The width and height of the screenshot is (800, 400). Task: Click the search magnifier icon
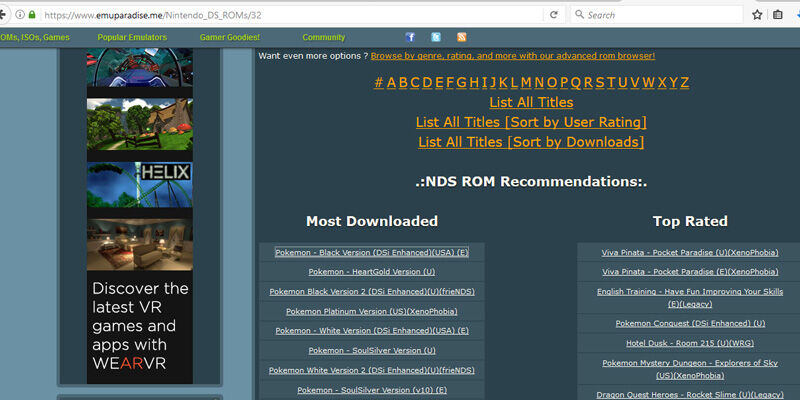pyautogui.click(x=580, y=15)
